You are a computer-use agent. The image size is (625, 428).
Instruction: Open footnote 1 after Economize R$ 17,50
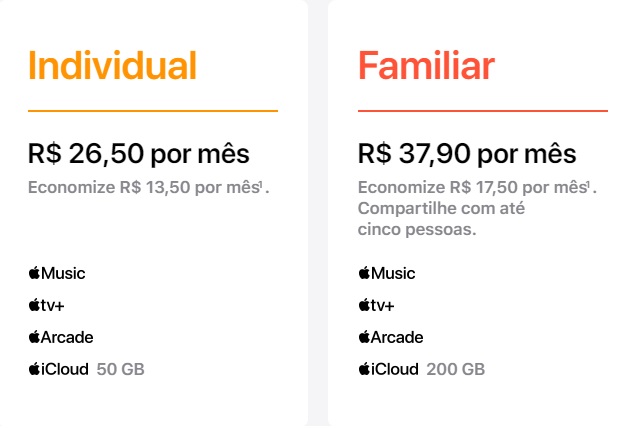coord(588,184)
